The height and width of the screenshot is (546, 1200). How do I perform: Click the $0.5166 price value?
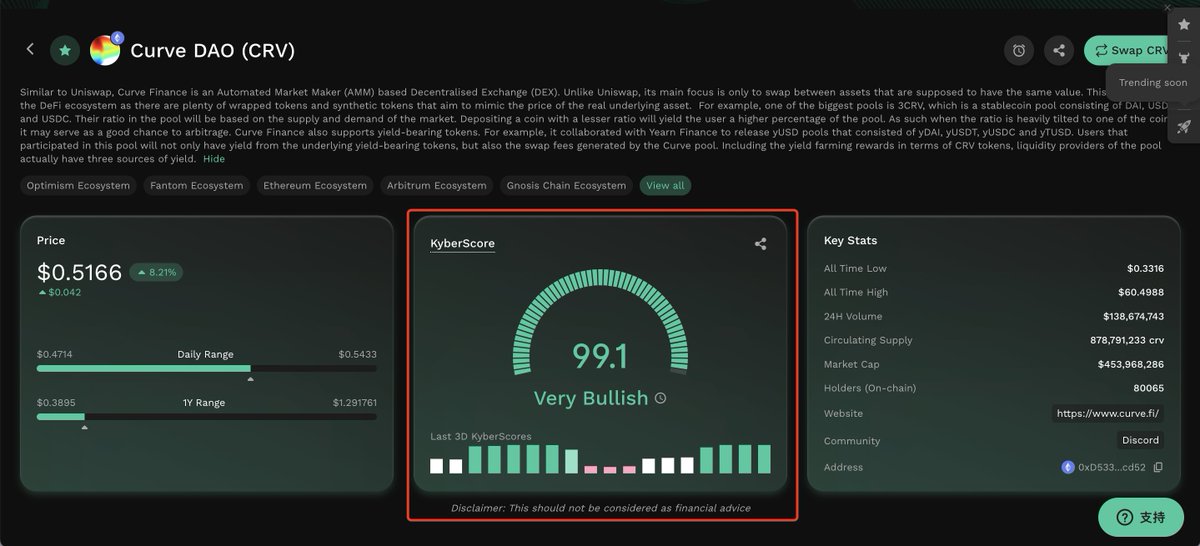79,273
